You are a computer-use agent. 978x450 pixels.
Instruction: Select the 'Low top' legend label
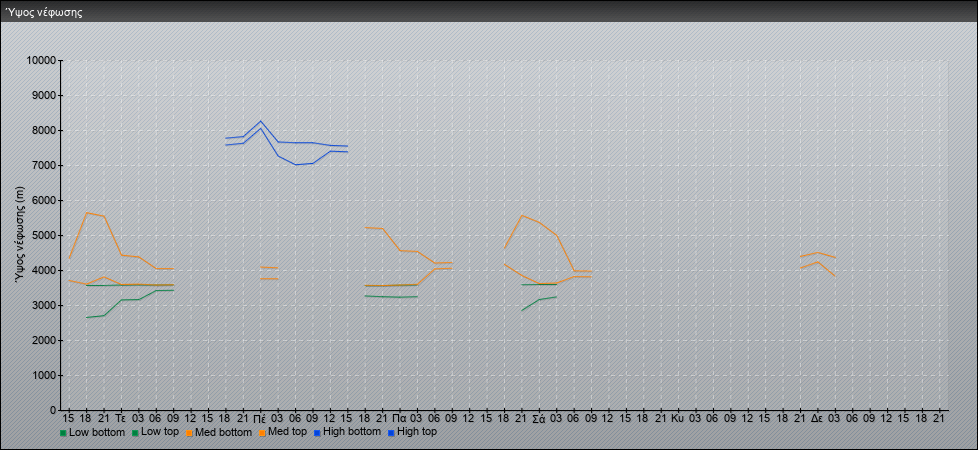coord(160,432)
